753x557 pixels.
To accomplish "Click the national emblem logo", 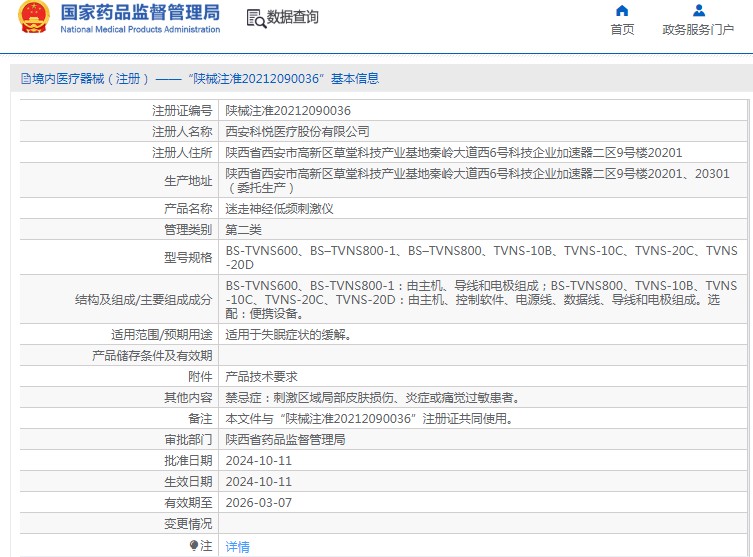I will (x=33, y=18).
